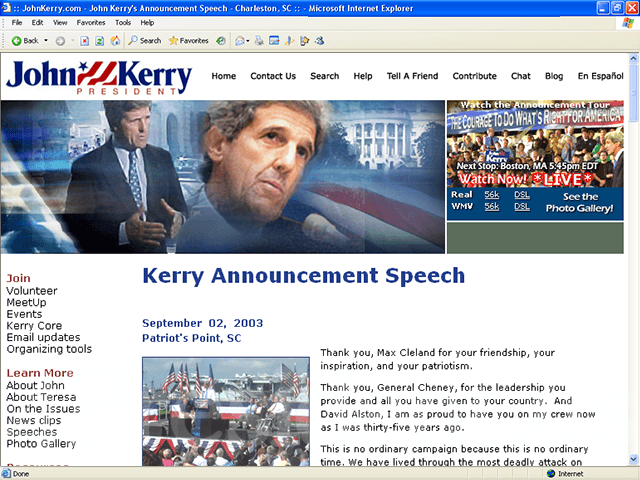
Task: Click the Tell A Friend link
Action: (412, 76)
